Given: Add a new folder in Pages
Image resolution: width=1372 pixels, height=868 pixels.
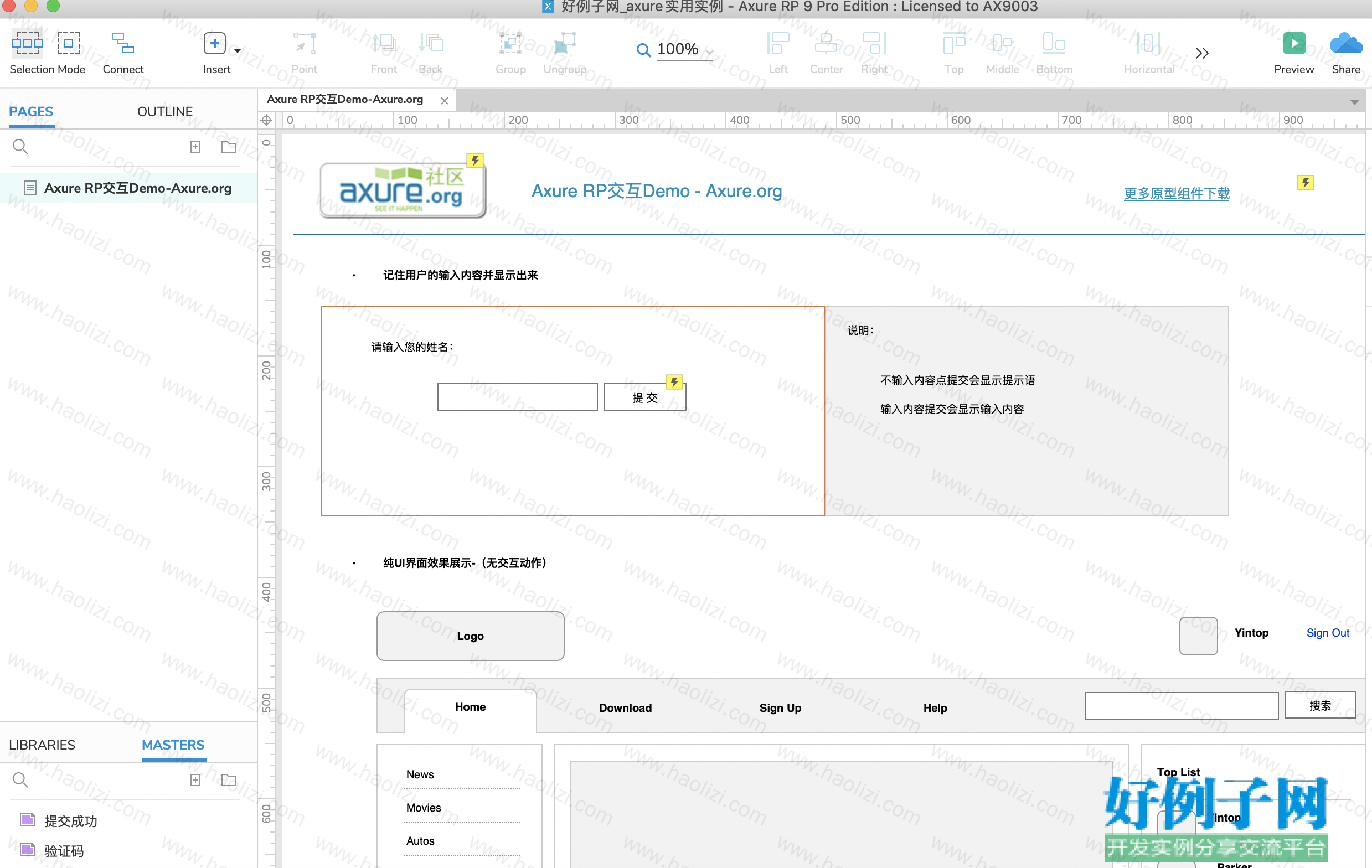Looking at the screenshot, I should (x=229, y=146).
